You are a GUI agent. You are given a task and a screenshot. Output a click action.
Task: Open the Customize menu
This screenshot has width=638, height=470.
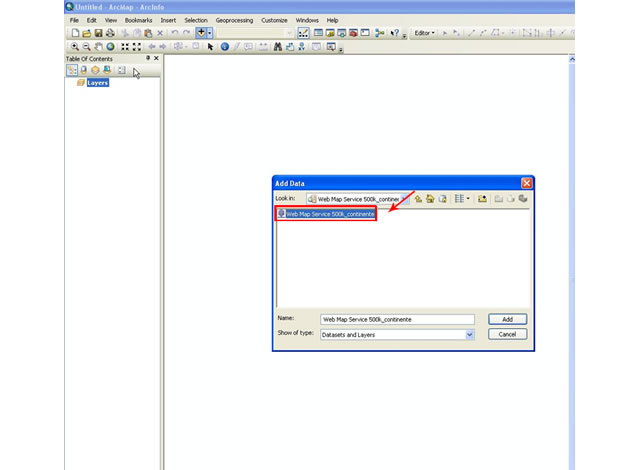point(274,20)
